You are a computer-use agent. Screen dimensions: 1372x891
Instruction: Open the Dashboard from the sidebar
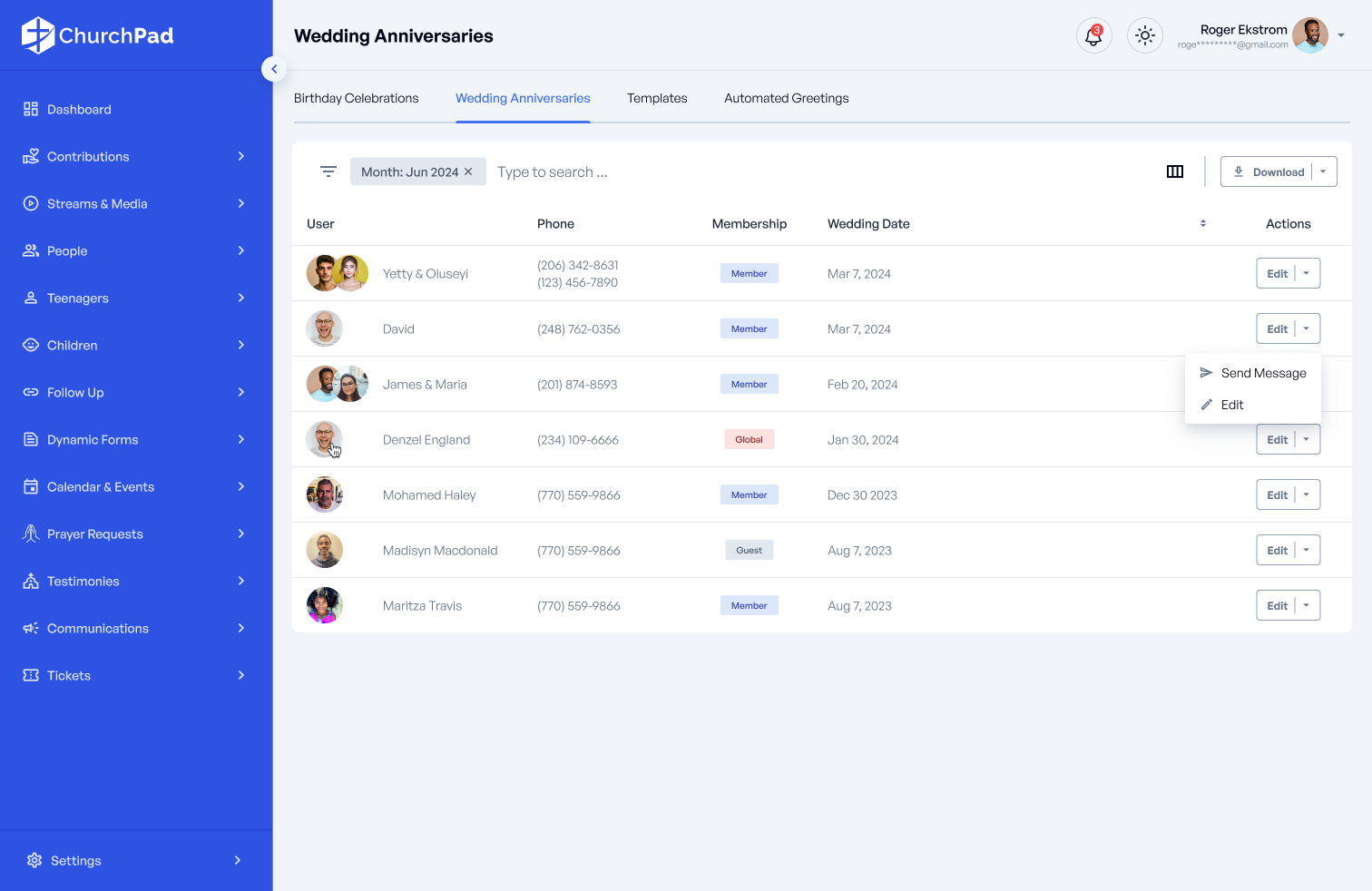pyautogui.click(x=79, y=109)
